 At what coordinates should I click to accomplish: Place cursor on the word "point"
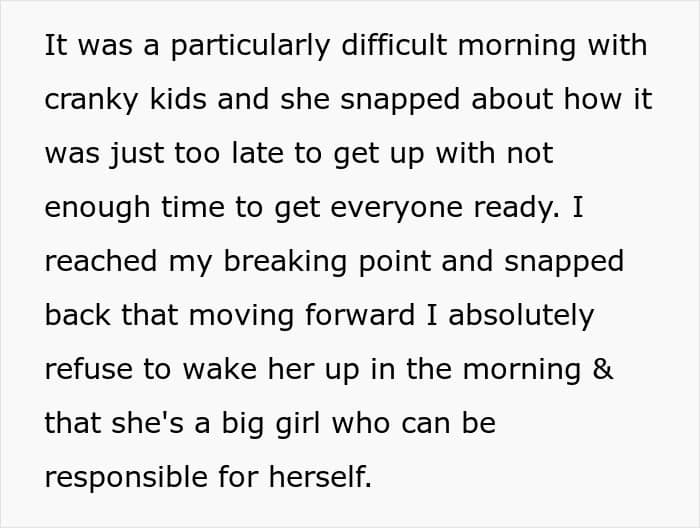(x=395, y=263)
